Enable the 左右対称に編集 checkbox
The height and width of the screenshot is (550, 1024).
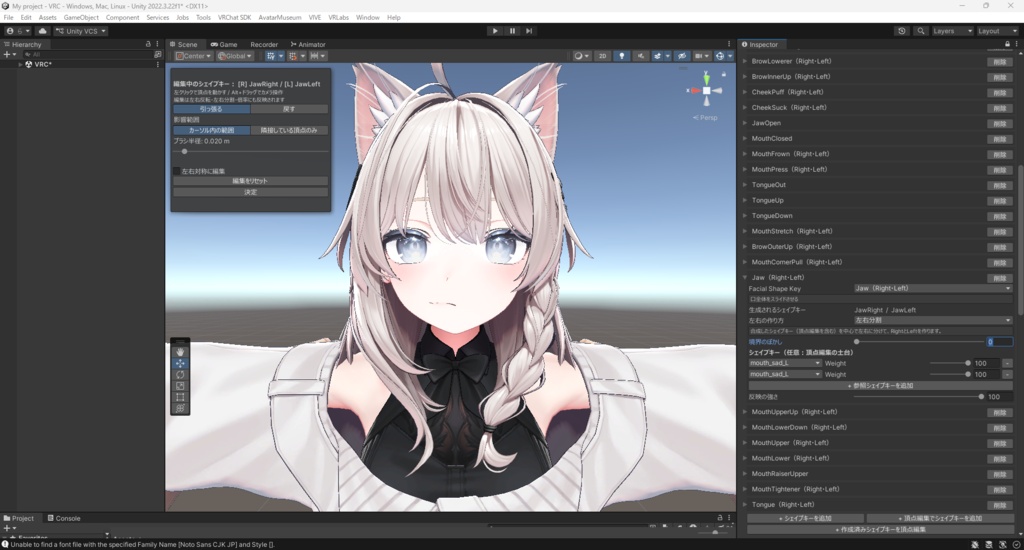pos(176,171)
